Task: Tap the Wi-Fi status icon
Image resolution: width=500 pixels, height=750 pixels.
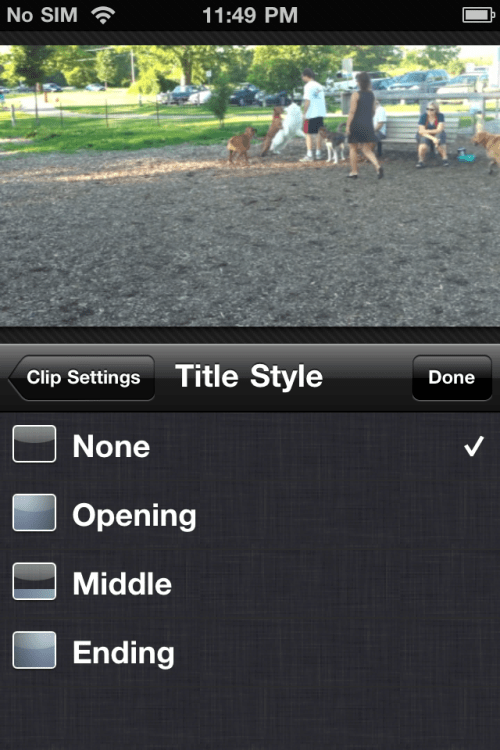Action: click(103, 15)
